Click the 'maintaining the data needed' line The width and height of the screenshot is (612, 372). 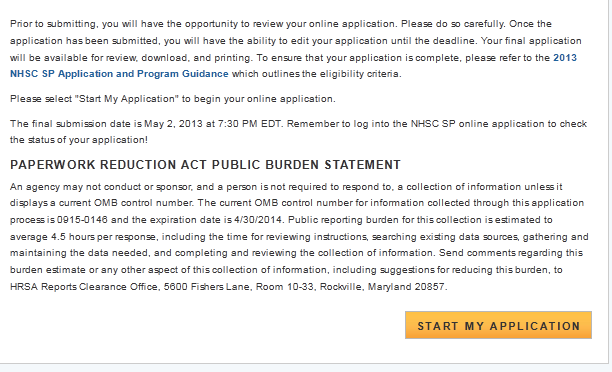point(296,253)
